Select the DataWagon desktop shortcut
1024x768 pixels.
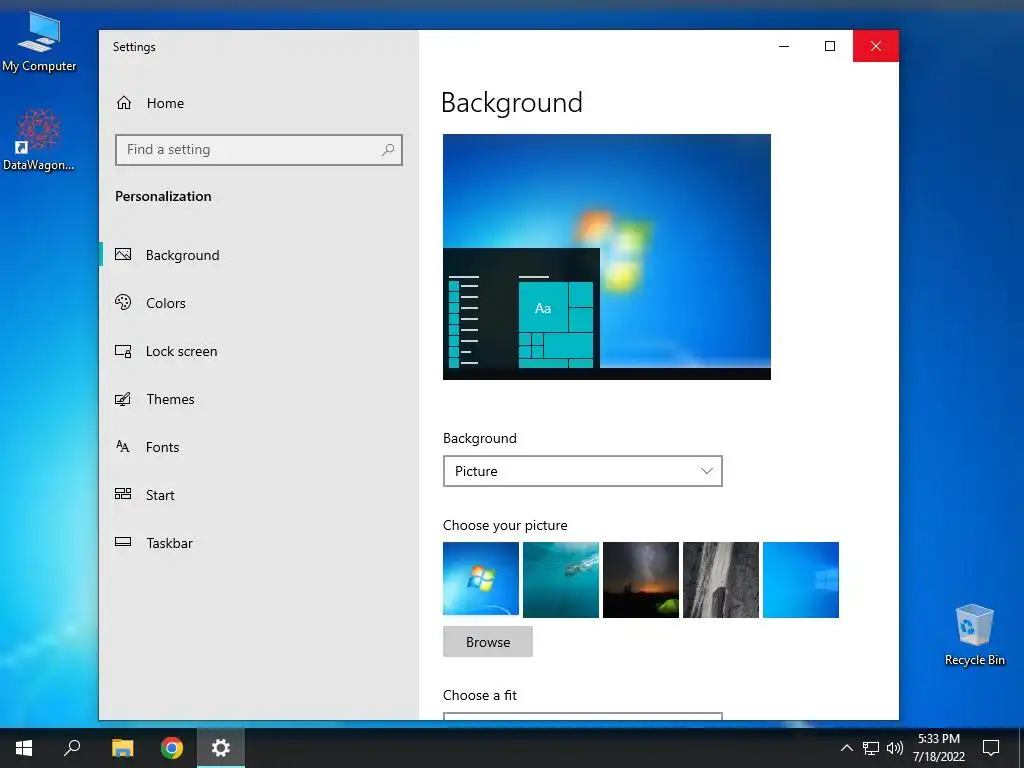coord(39,140)
